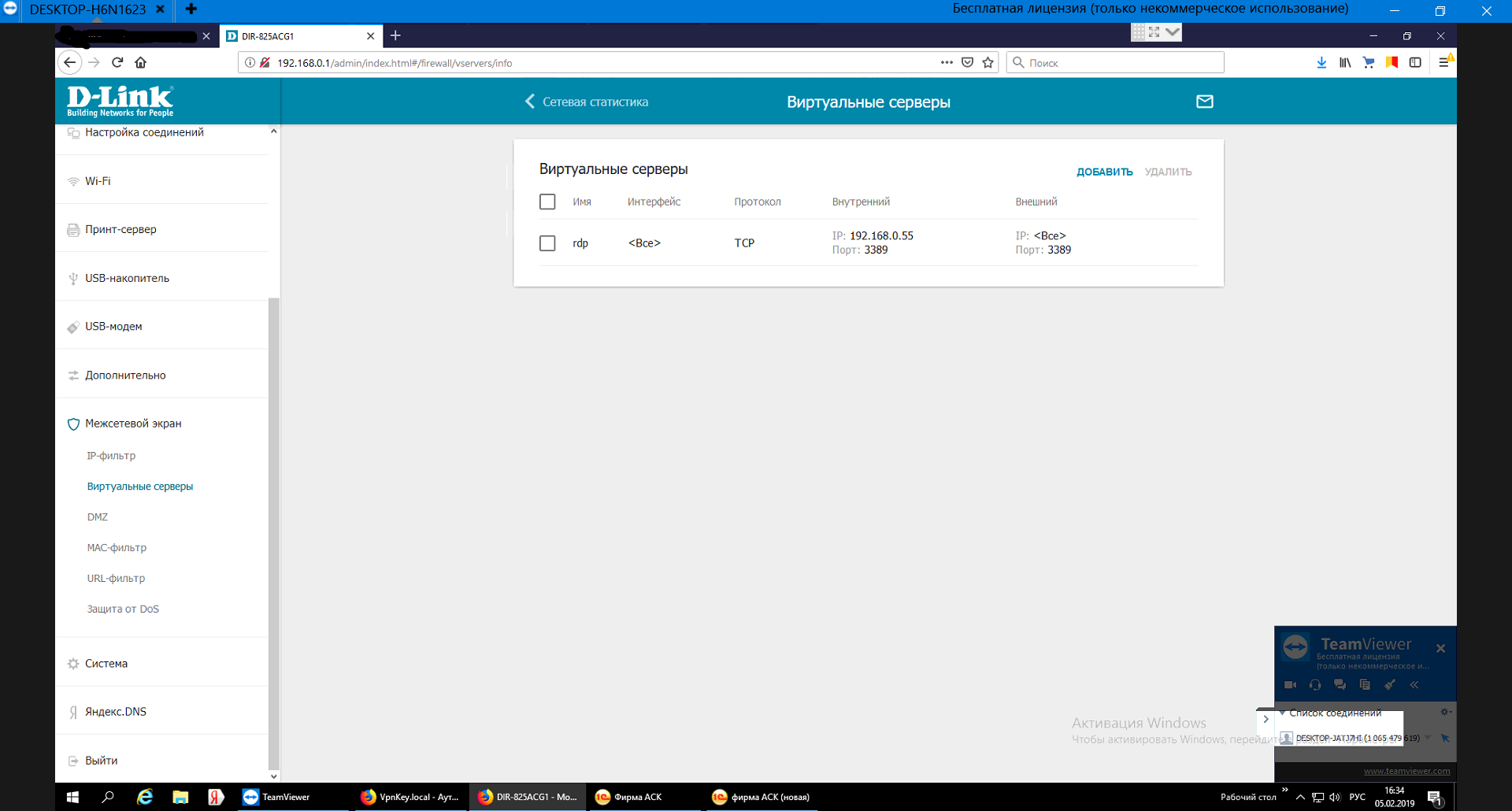Tick the select-all checkbox in table header
The width and height of the screenshot is (1512, 811).
tap(547, 202)
